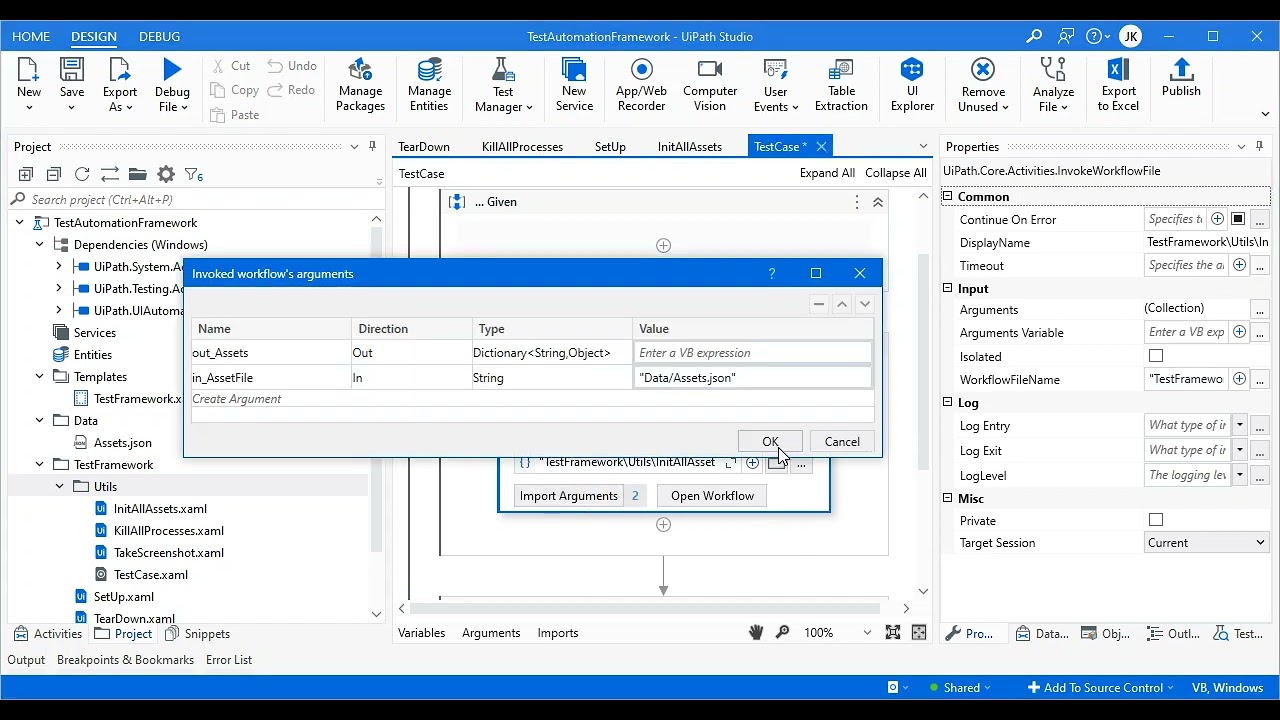Image resolution: width=1280 pixels, height=720 pixels.
Task: Collapse the Utils folder in project tree
Action: coord(59,486)
